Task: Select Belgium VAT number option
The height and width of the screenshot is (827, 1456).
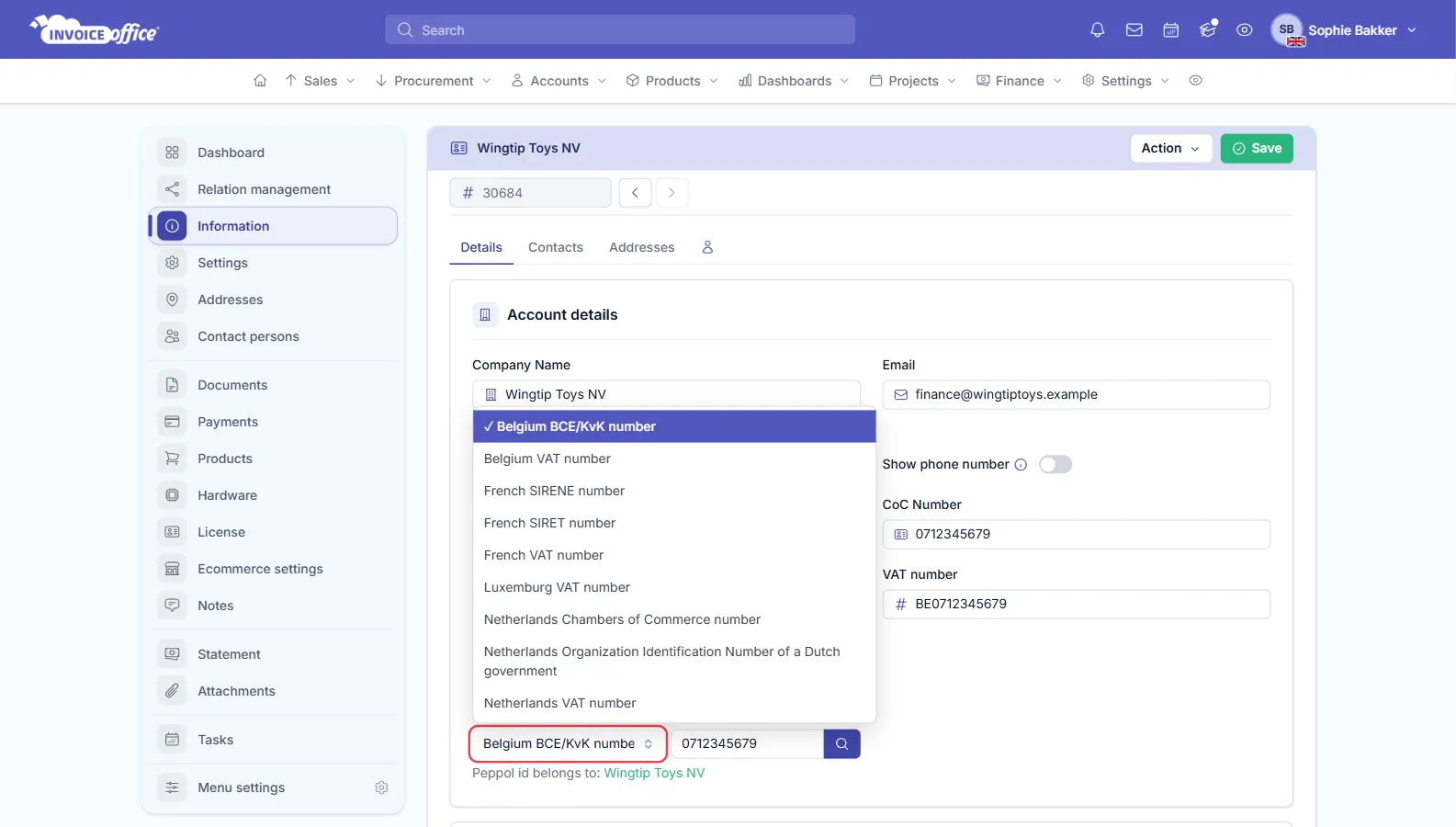Action: tap(674, 459)
